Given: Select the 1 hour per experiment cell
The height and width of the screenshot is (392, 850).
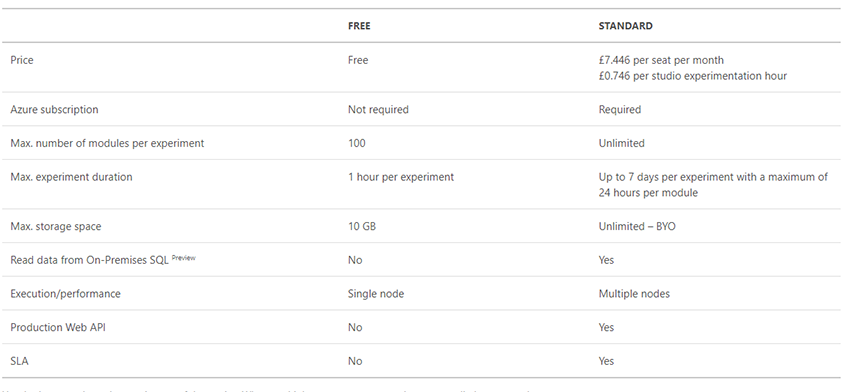Looking at the screenshot, I should coord(401,177).
